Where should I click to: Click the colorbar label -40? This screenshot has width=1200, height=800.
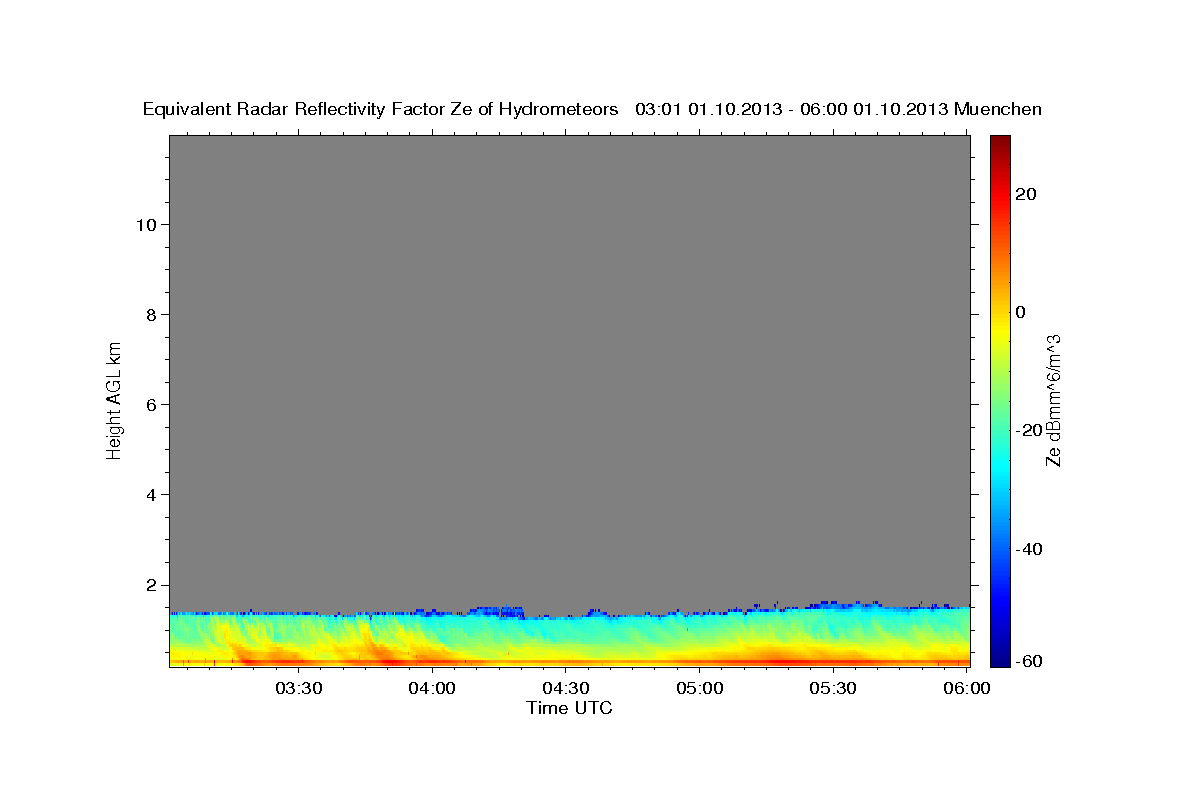click(x=1031, y=549)
